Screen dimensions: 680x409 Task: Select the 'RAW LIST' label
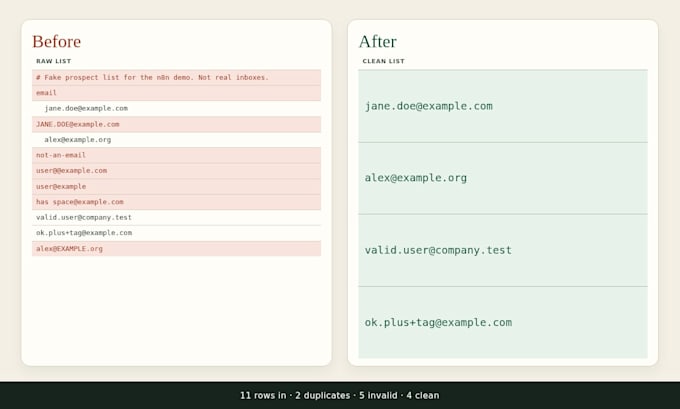(x=54, y=61)
